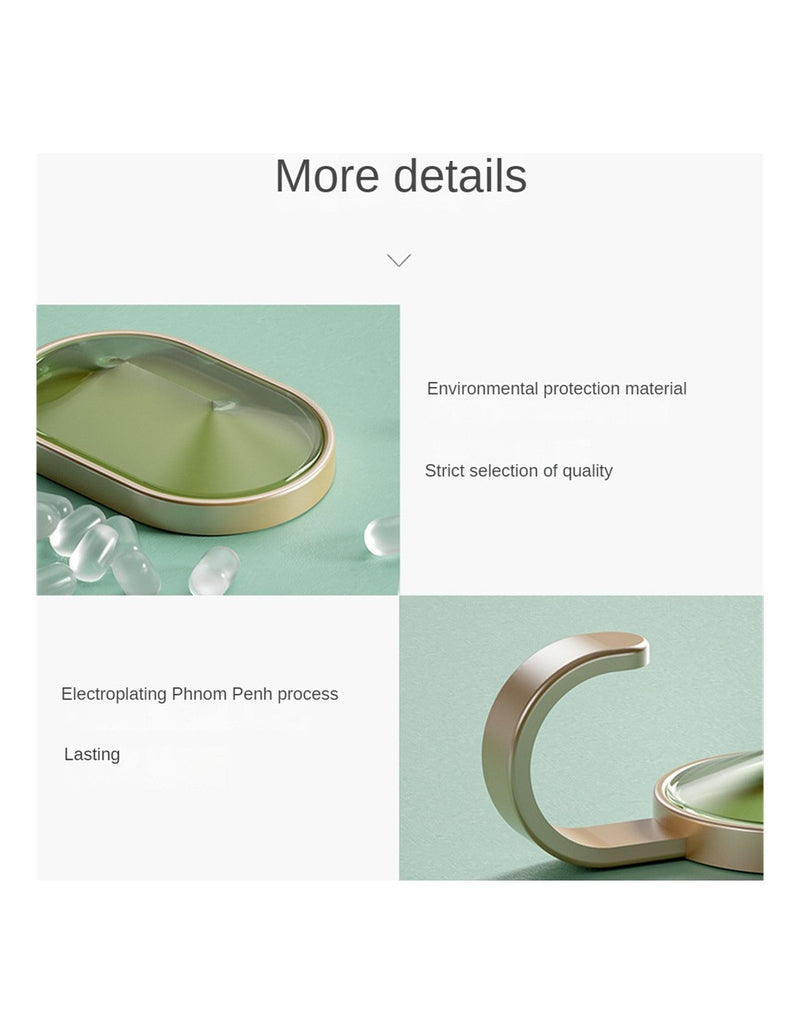The image size is (800, 1034).
Task: Click the More details heading
Action: 400,176
